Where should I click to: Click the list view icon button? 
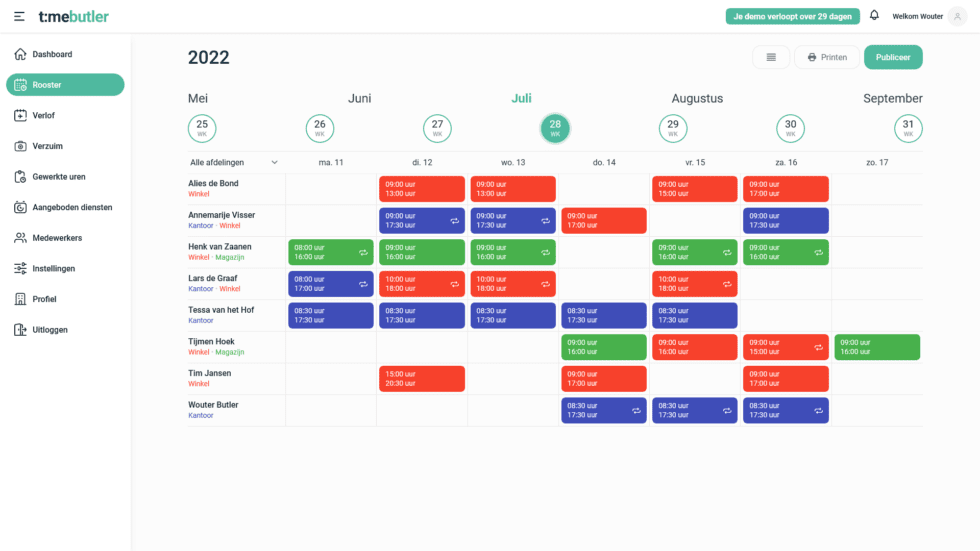[x=770, y=57]
